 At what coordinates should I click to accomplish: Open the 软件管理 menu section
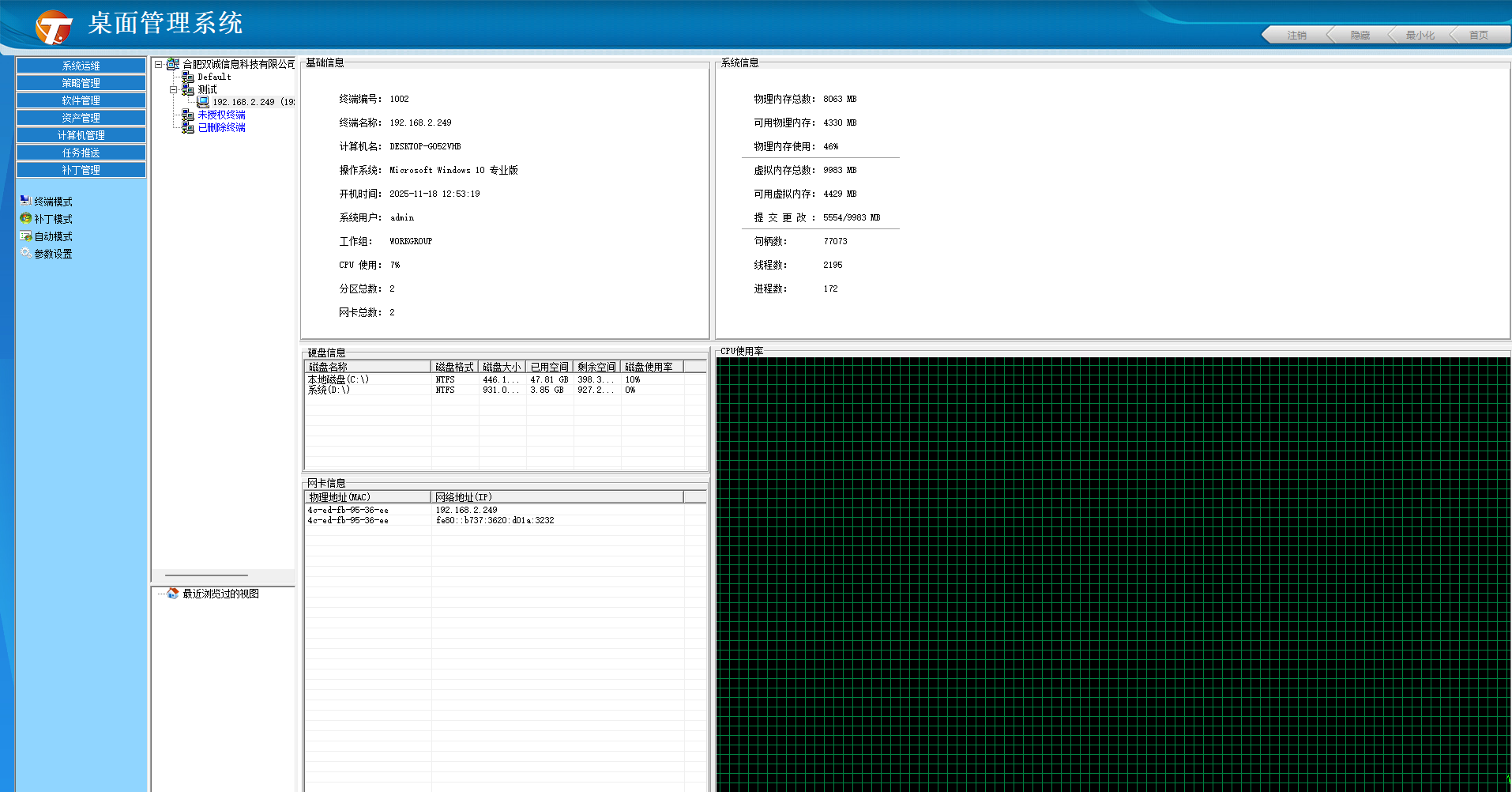81,100
